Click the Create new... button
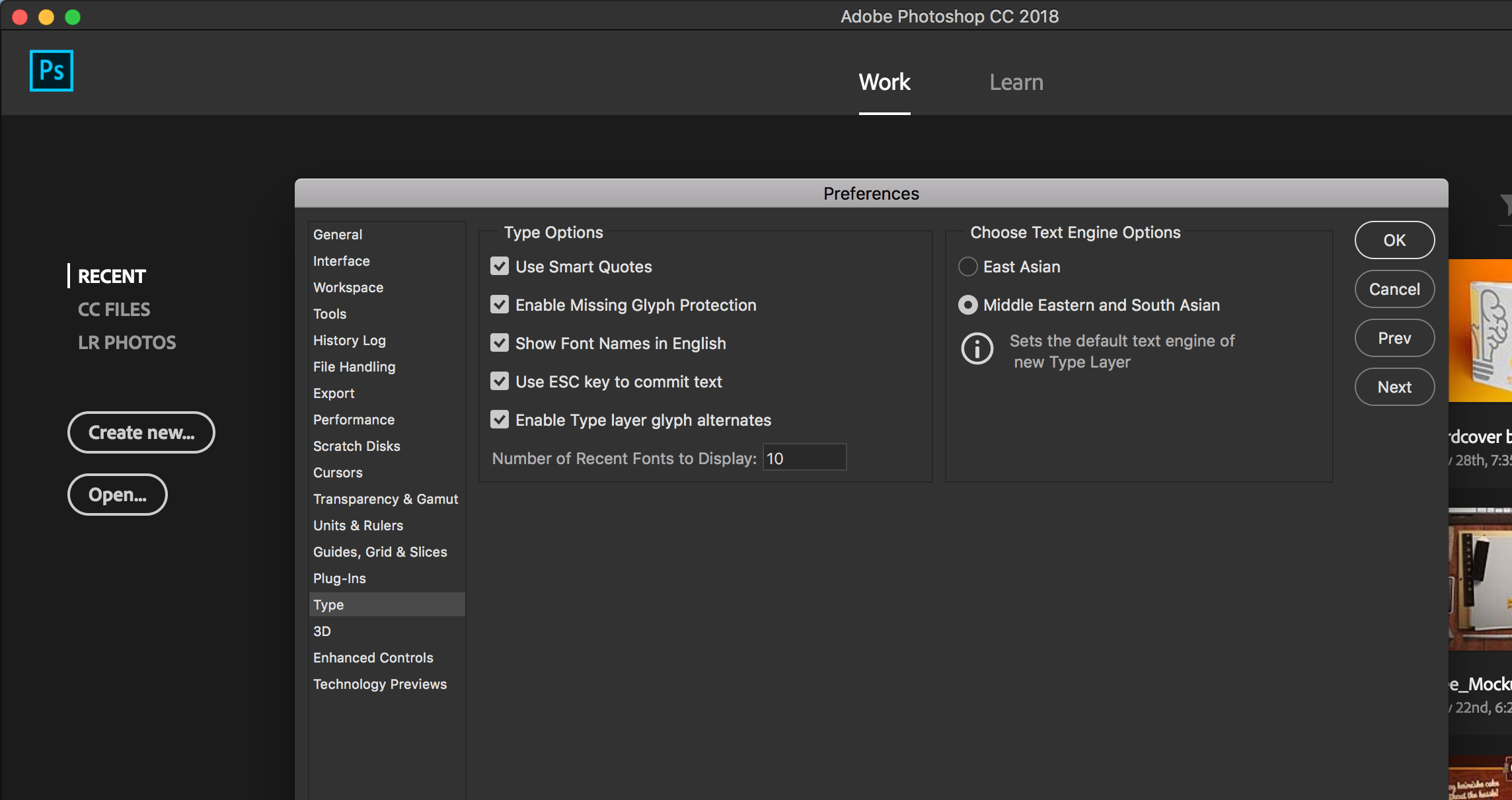This screenshot has width=1512, height=800. [141, 432]
